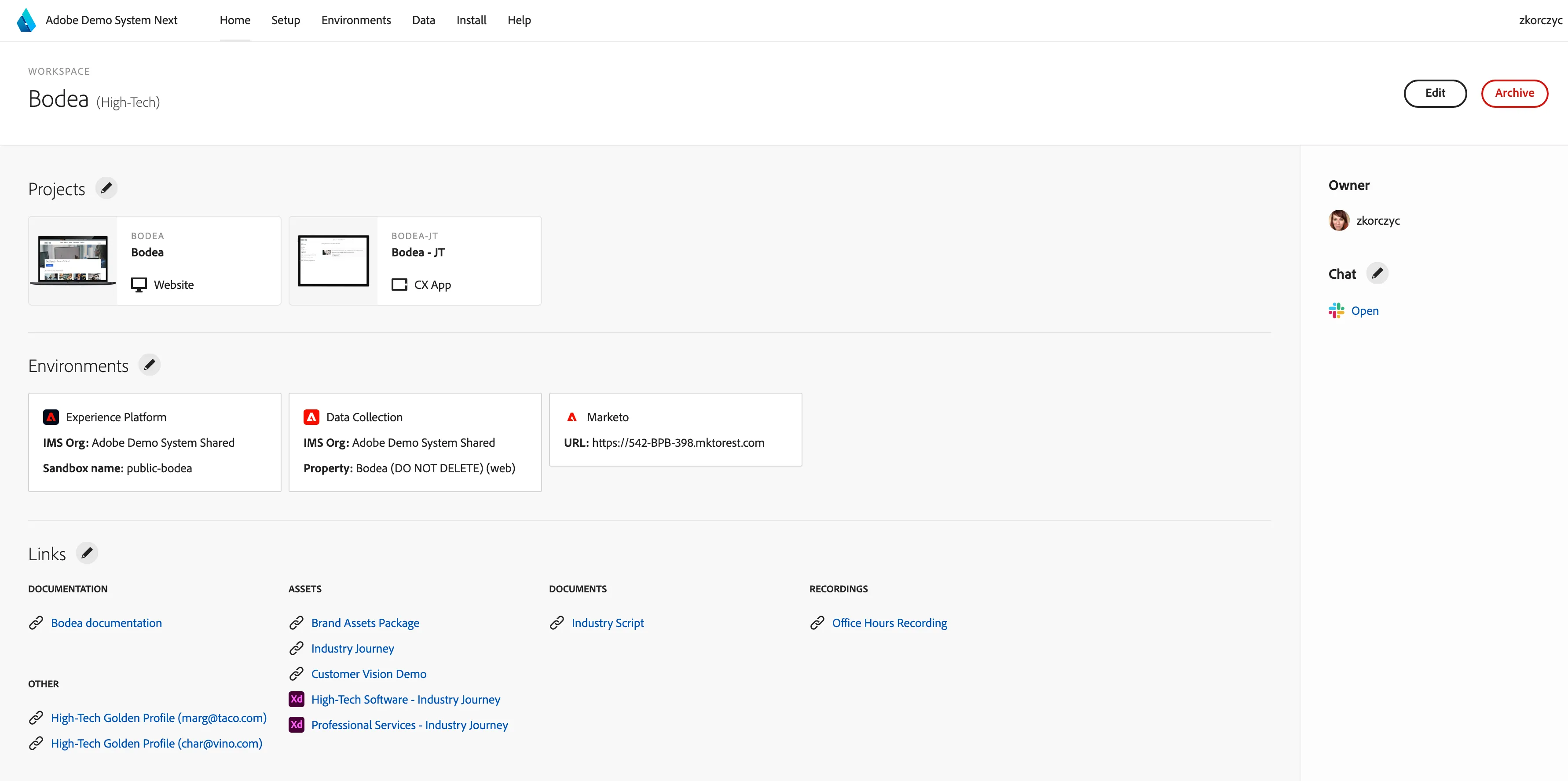Open the Professional Services - Industry Journey link
The width and height of the screenshot is (1568, 781).
pos(410,725)
